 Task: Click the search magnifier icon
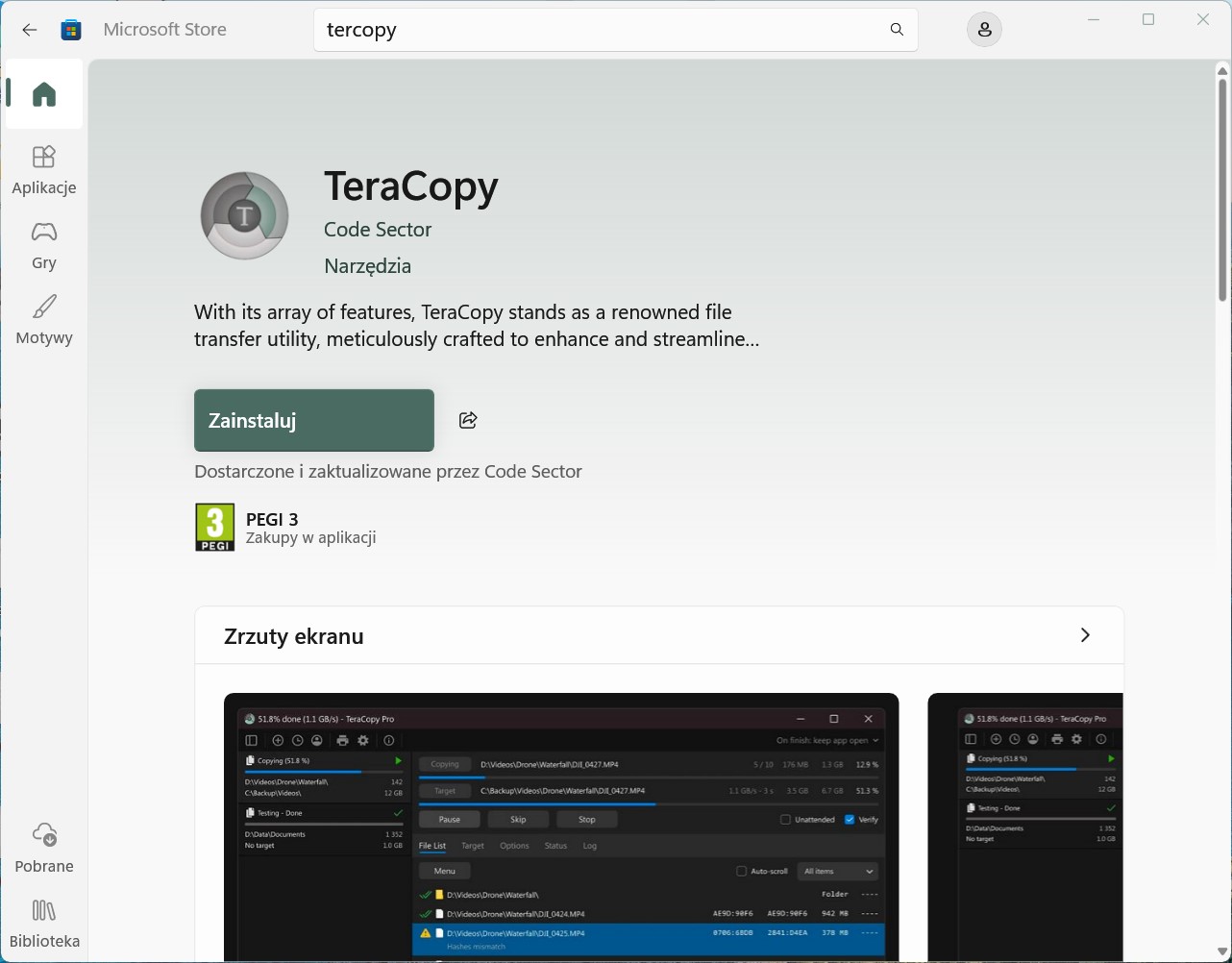[897, 30]
